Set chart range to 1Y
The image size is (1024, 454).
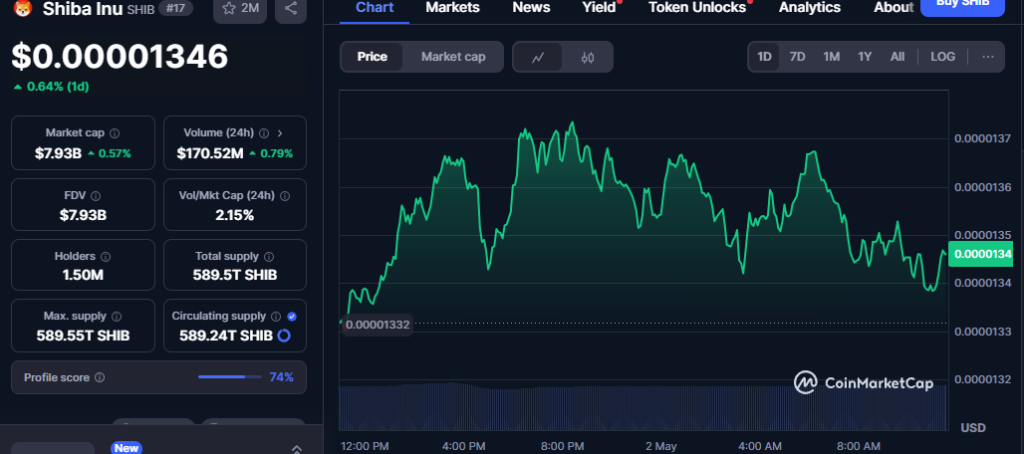click(x=865, y=57)
